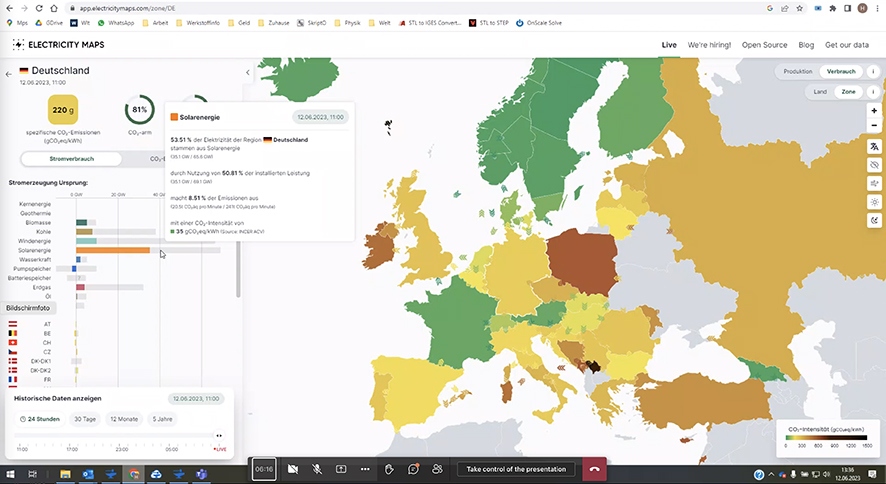Open the browser extensions puzzle icon

[x=833, y=8]
